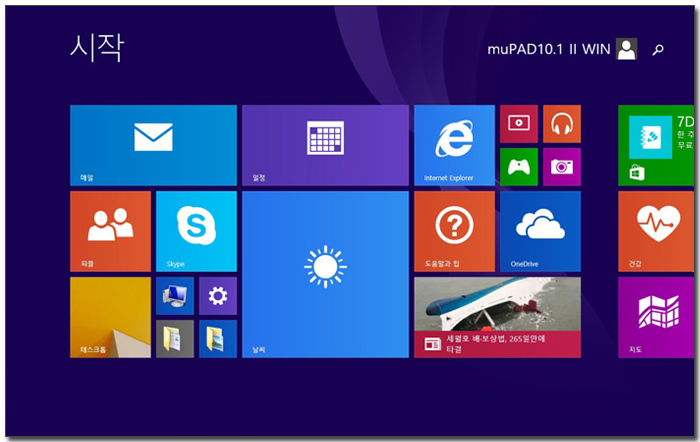Open the Games controller tile
This screenshot has height=442, width=700.
(519, 167)
